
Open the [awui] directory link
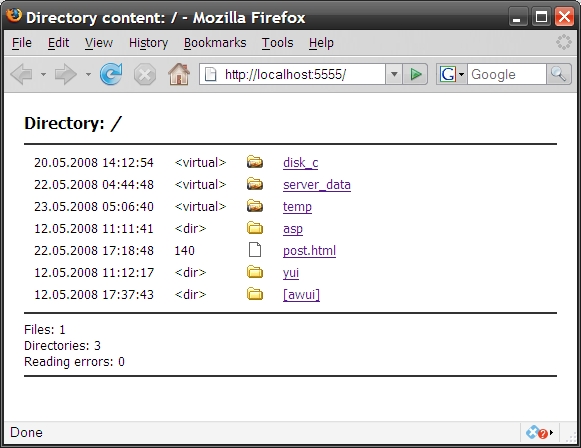point(301,295)
